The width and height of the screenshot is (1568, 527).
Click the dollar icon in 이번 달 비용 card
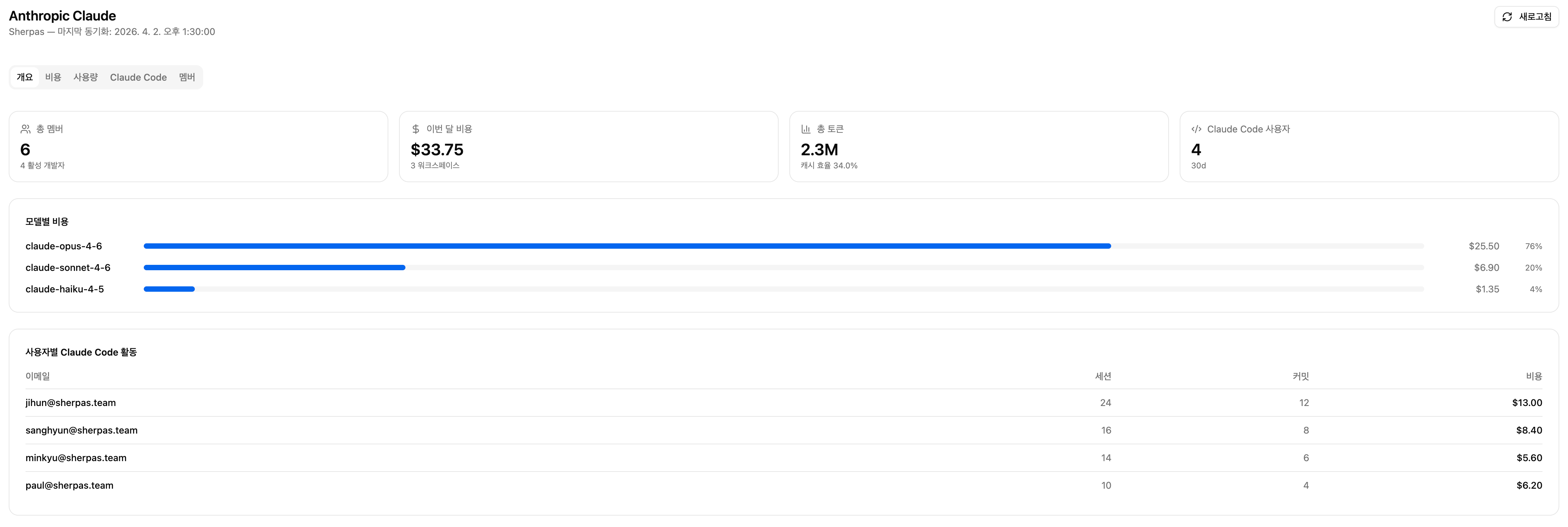416,129
